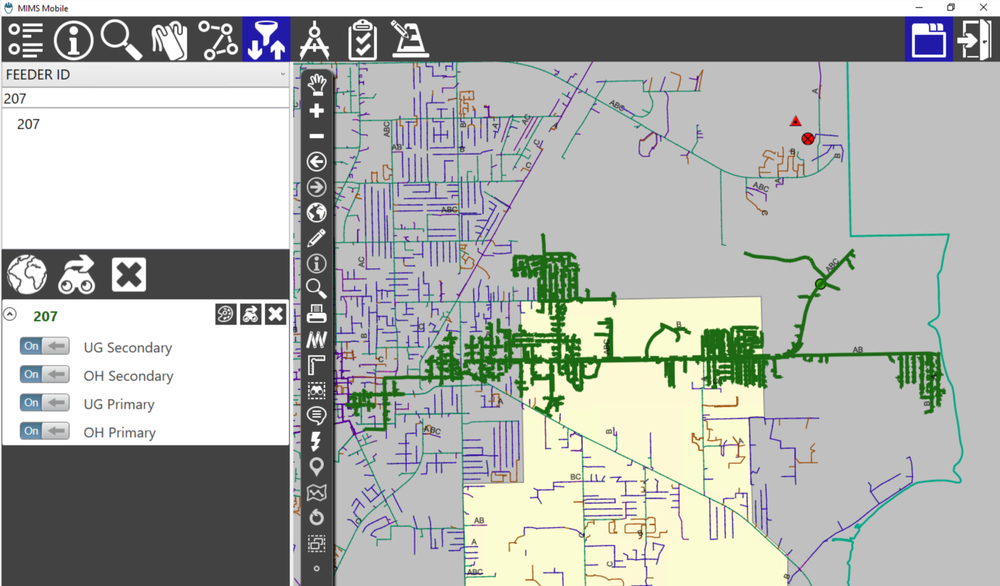Activate the Measure compass tool
Viewport: 1000px width, 586px height.
(x=314, y=40)
